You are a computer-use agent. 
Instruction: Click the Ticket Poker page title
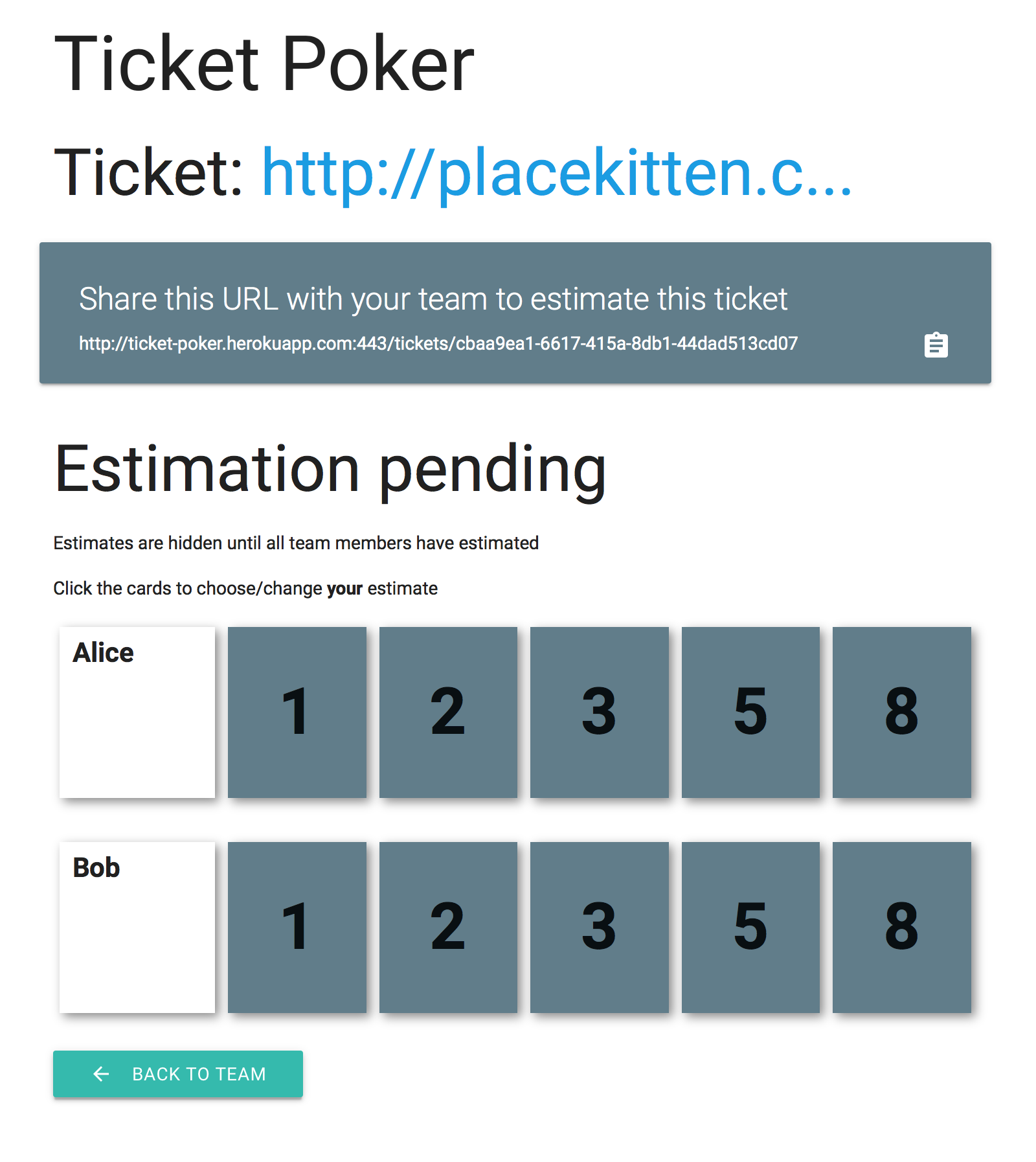coord(264,63)
